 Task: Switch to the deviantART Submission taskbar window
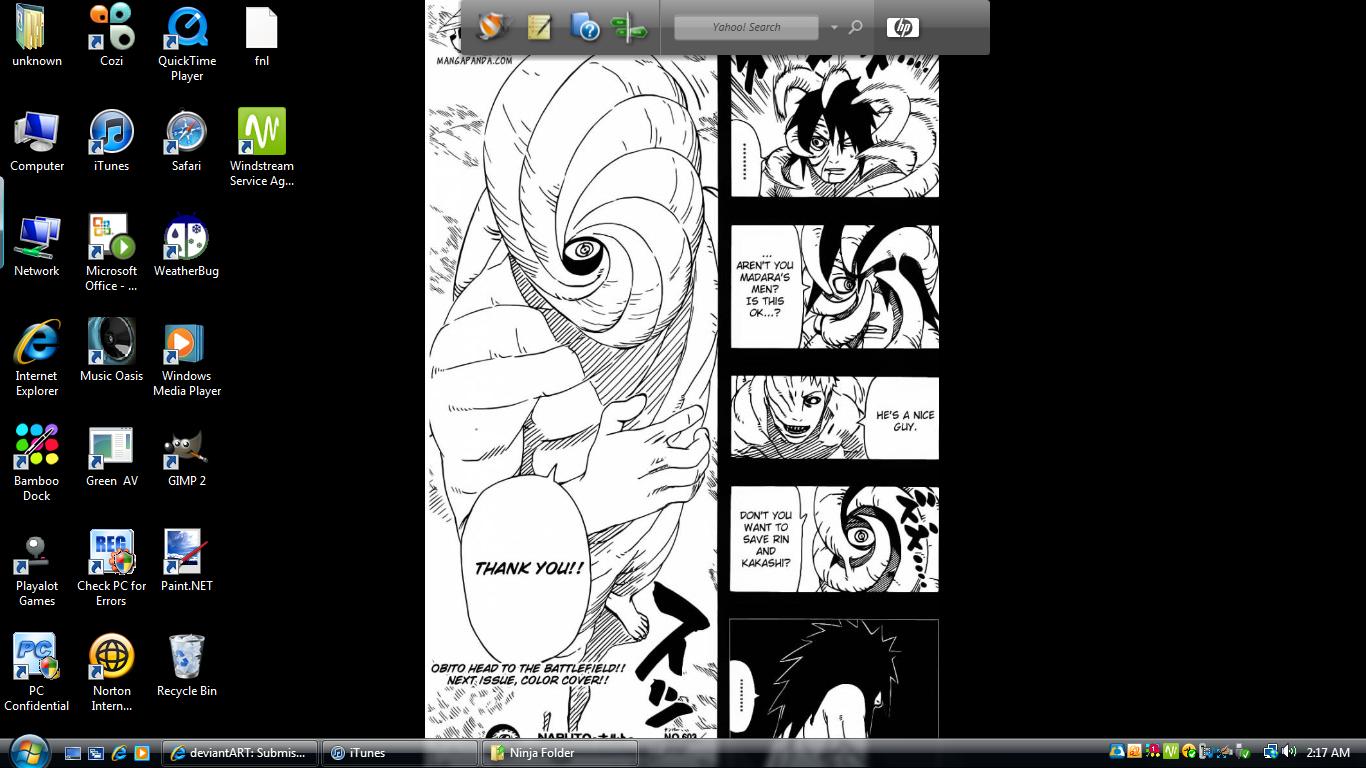pos(241,753)
